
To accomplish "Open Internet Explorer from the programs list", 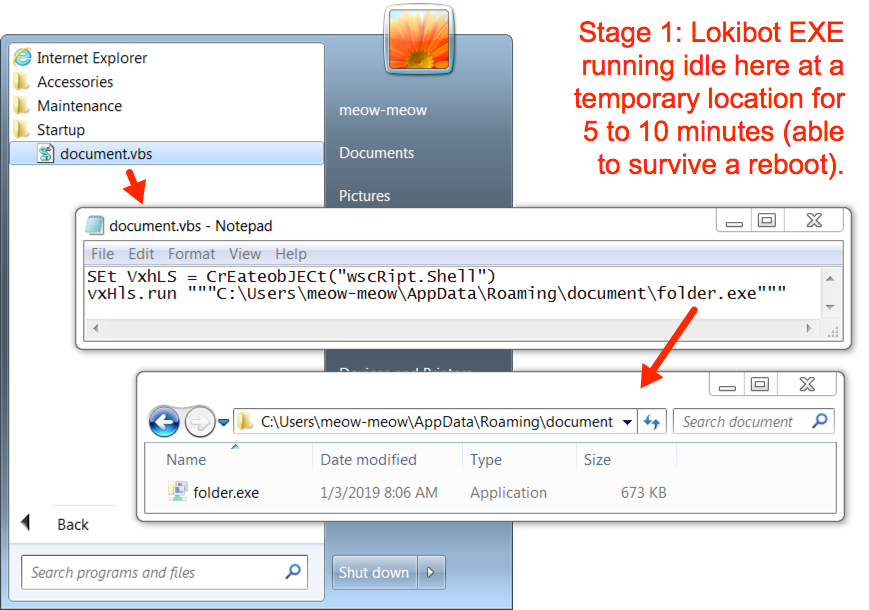I will click(x=80, y=58).
